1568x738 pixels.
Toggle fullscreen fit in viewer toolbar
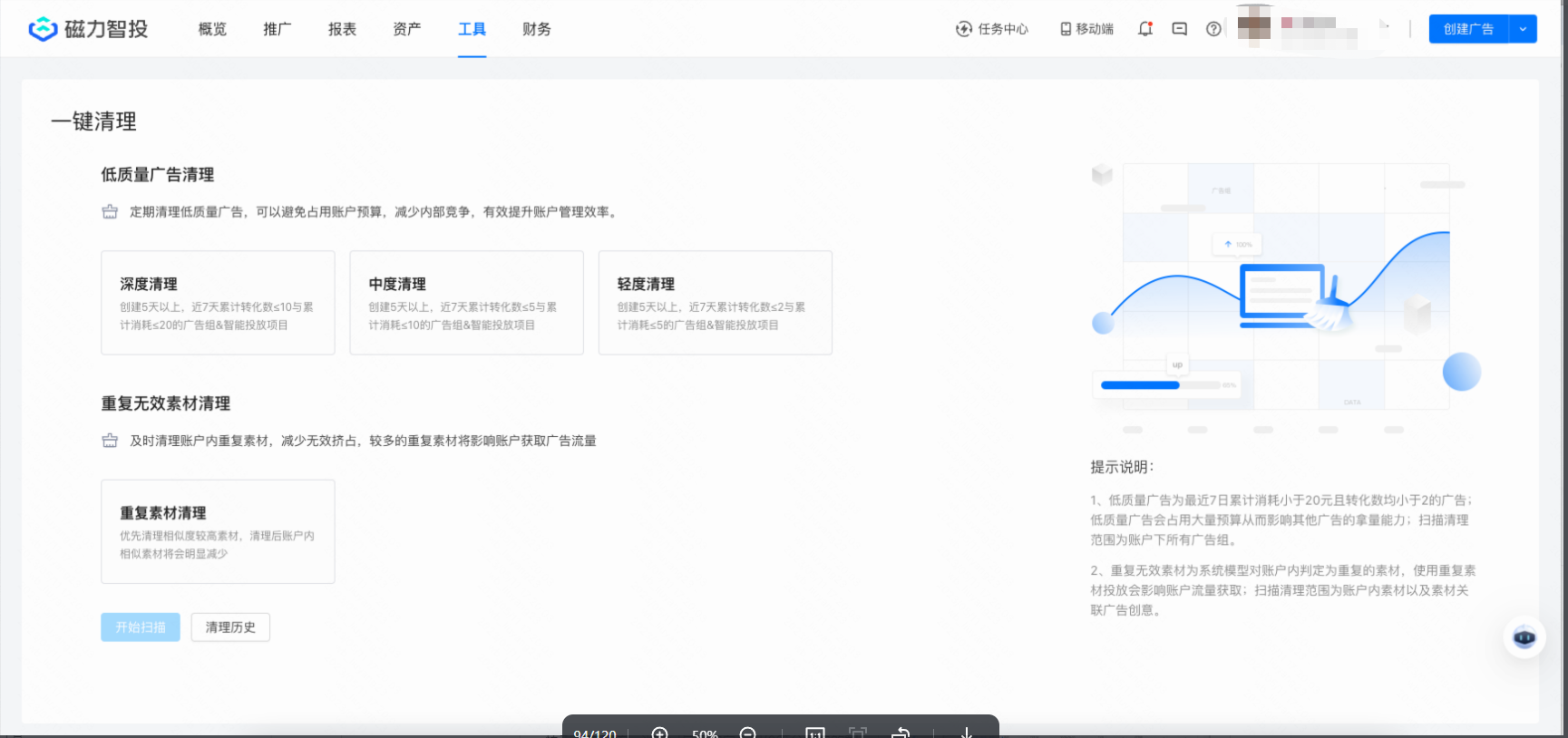[858, 733]
